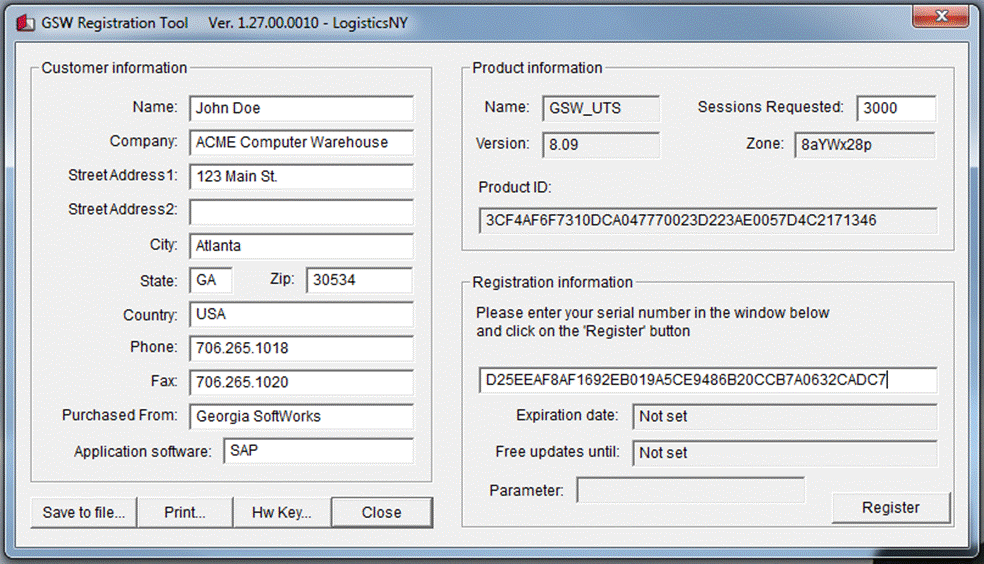The height and width of the screenshot is (564, 984).
Task: Edit the Company field
Action: (301, 142)
